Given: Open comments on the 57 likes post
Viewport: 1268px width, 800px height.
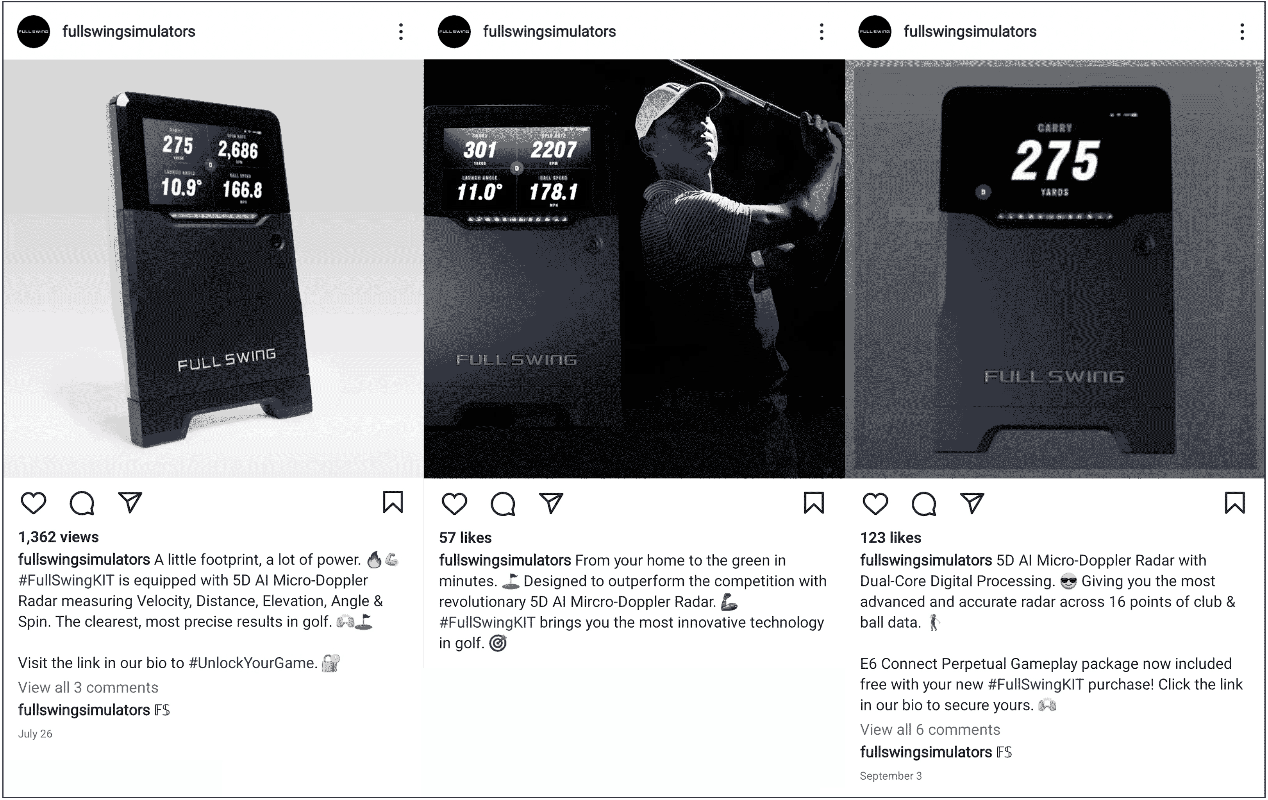Looking at the screenshot, I should (x=503, y=503).
